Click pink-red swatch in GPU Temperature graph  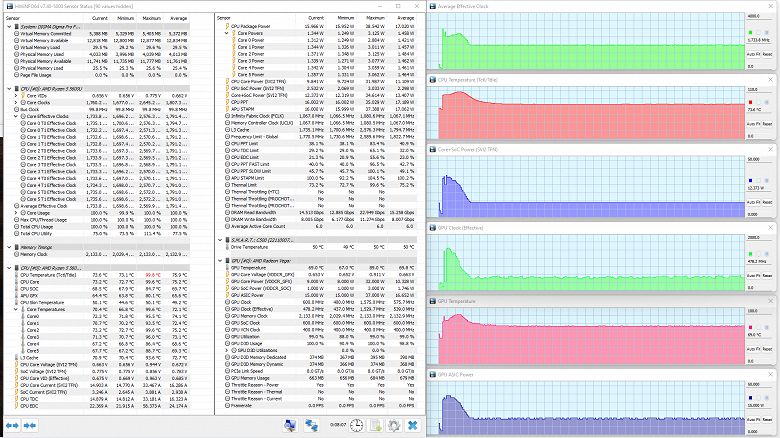751,328
